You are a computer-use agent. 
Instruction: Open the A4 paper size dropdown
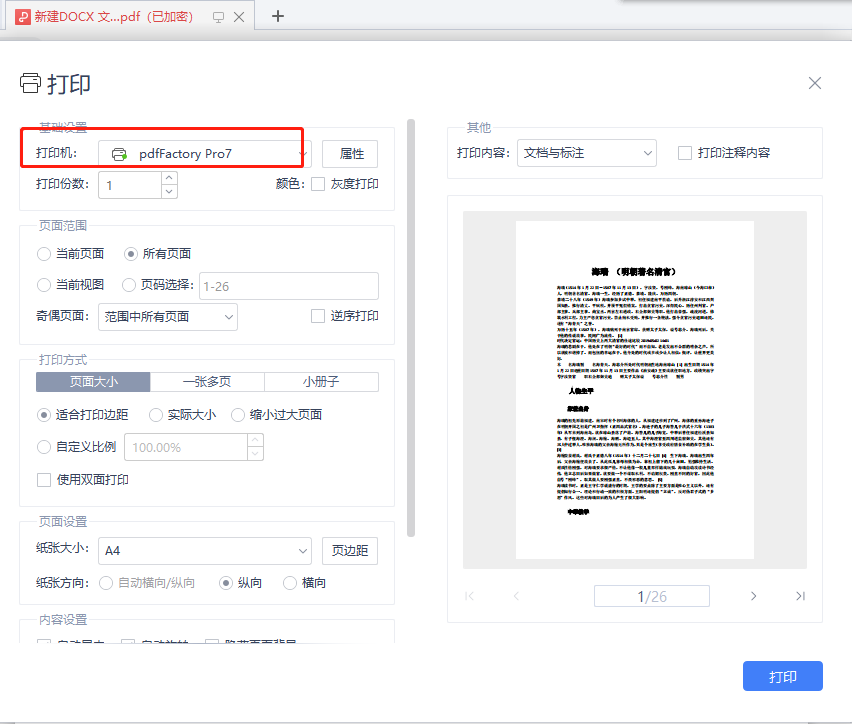[x=204, y=550]
